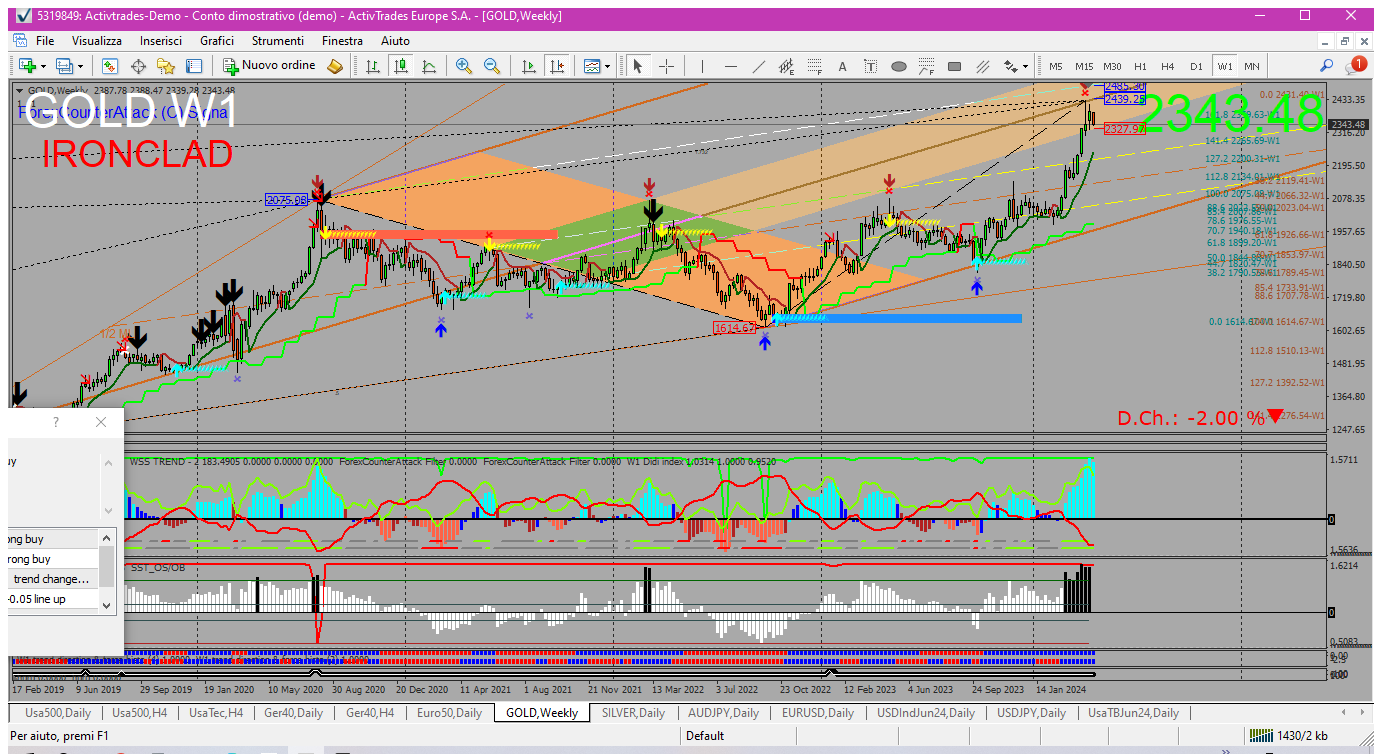1382x754 pixels.
Task: Select the M30 timeframe
Action: tap(1112, 66)
